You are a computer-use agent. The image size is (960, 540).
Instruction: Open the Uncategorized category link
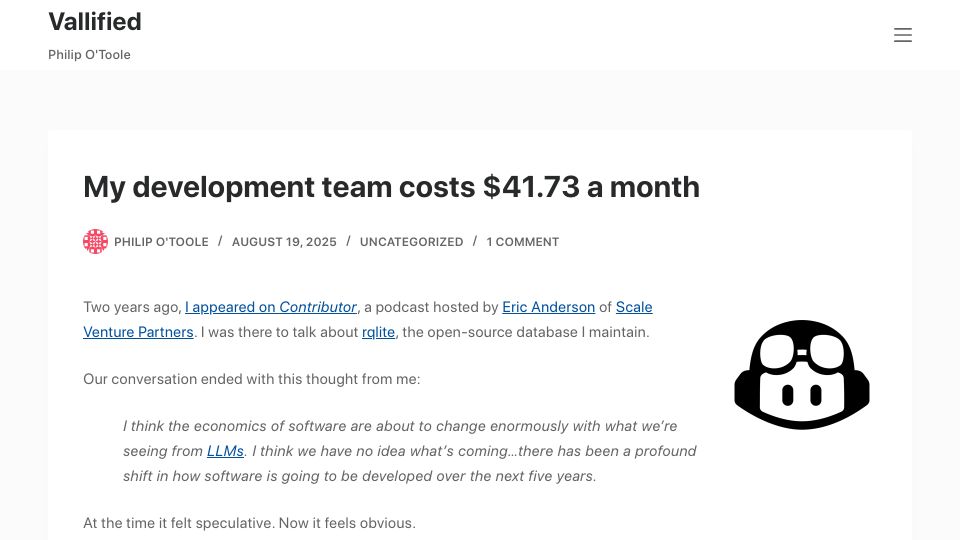pos(411,242)
